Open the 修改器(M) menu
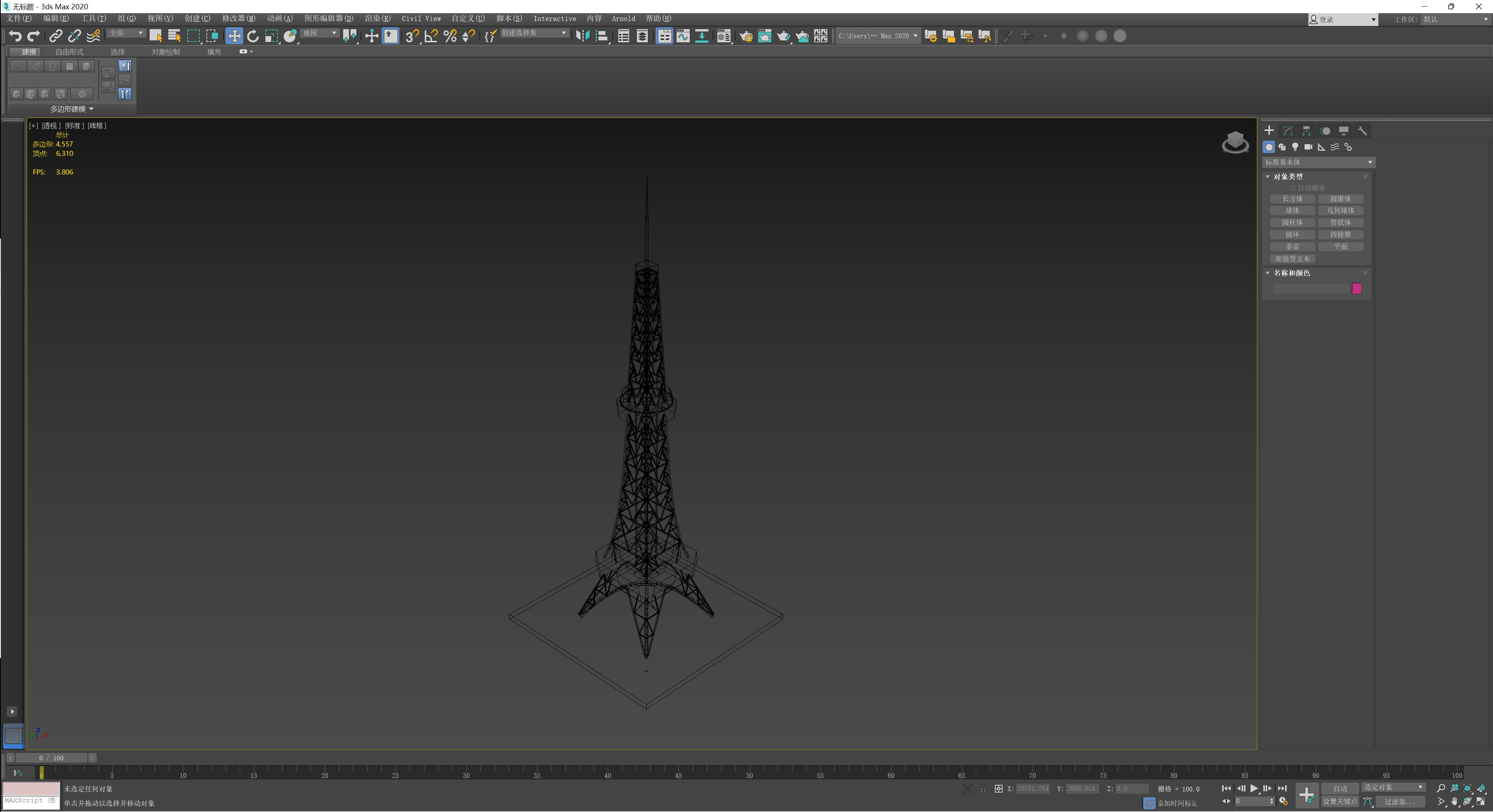The image size is (1493, 812). (238, 19)
